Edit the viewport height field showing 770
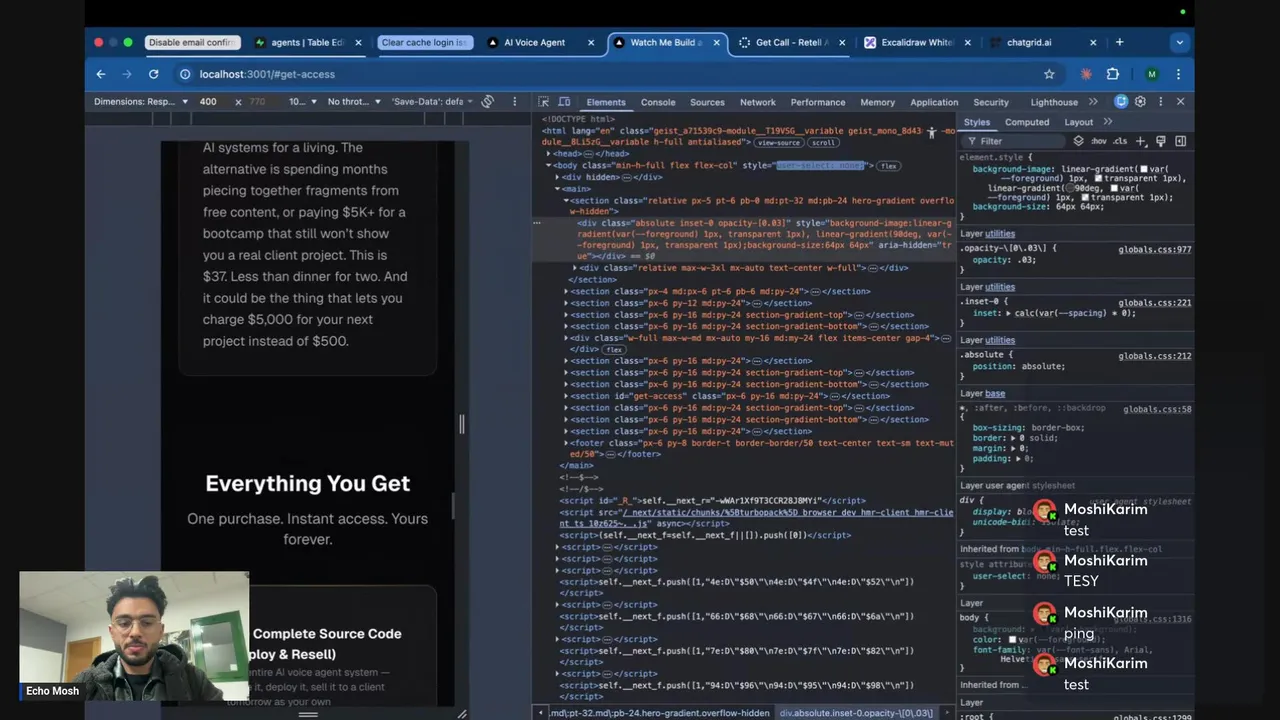This screenshot has height=720, width=1280. click(x=258, y=101)
